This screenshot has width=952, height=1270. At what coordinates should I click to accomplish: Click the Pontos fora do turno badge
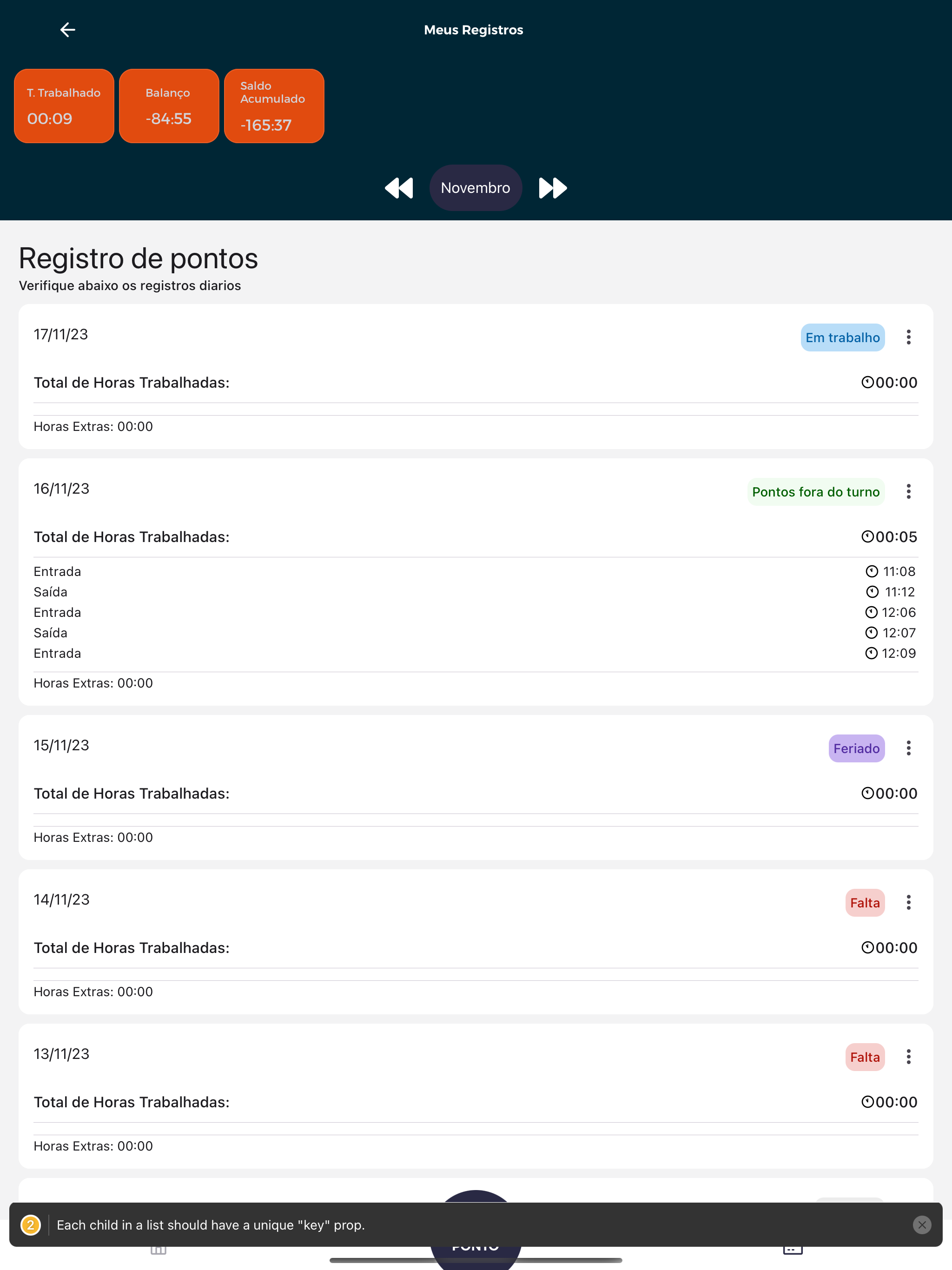[816, 492]
